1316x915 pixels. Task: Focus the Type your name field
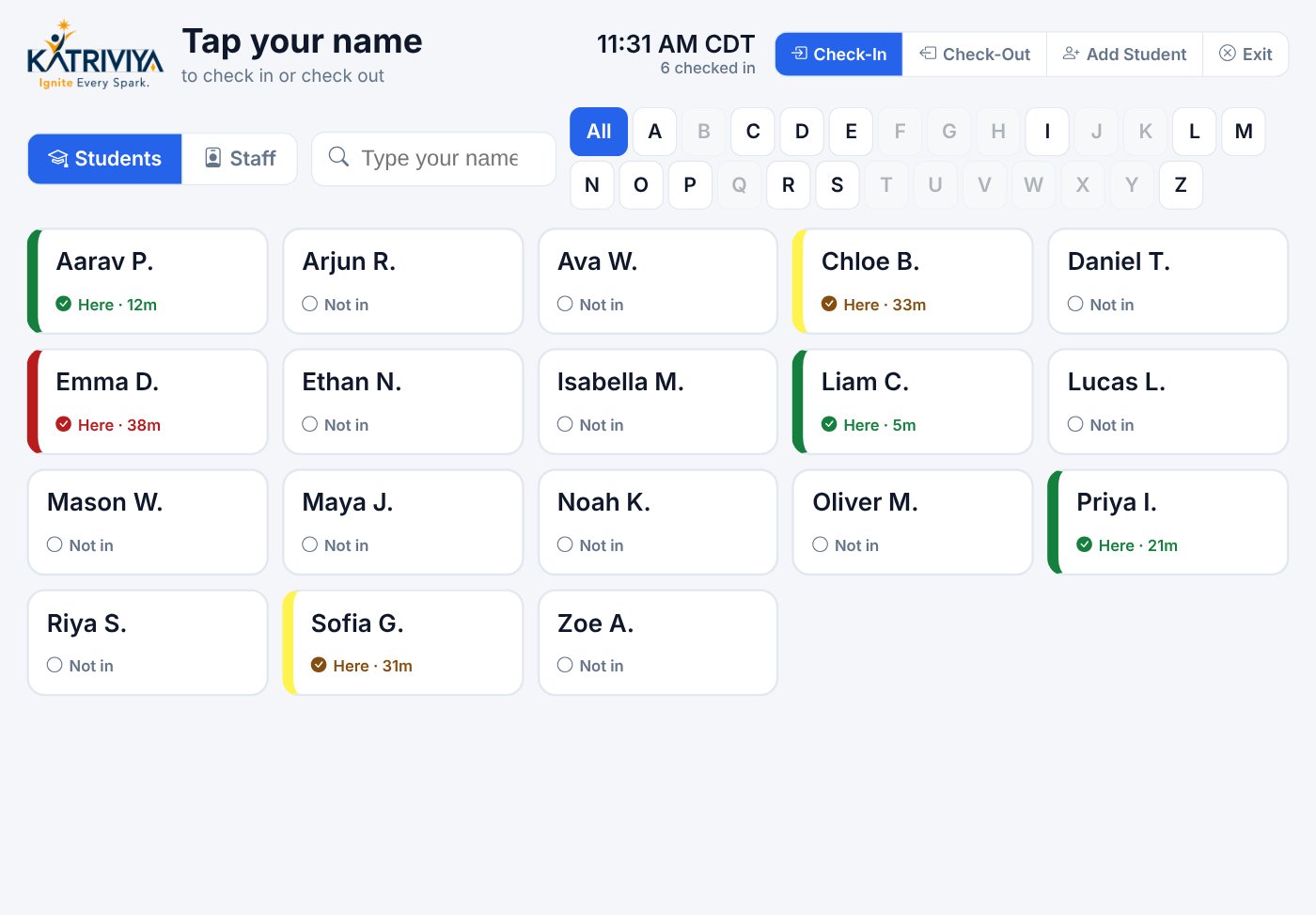pyautogui.click(x=433, y=158)
